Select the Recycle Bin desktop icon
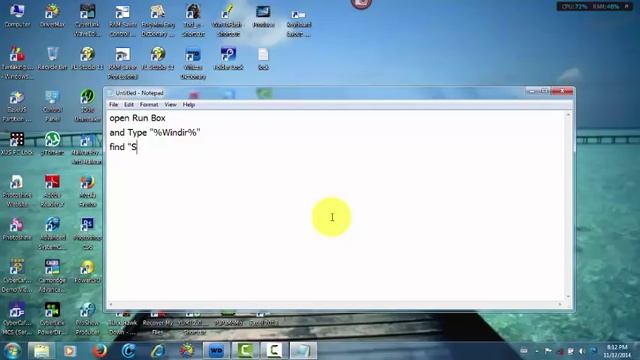Image resolution: width=640 pixels, height=360 pixels. [52, 59]
